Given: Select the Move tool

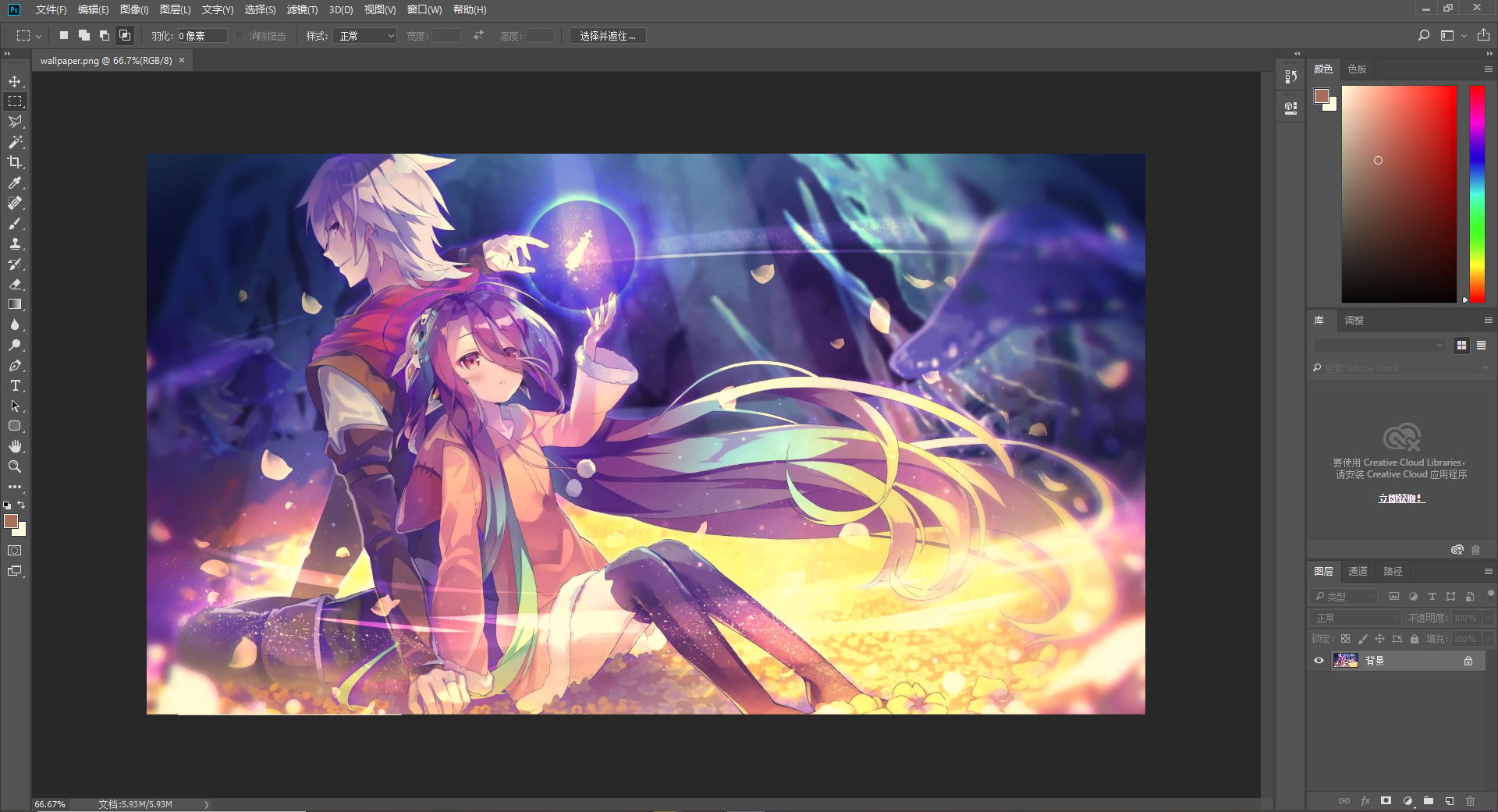Looking at the screenshot, I should point(15,81).
